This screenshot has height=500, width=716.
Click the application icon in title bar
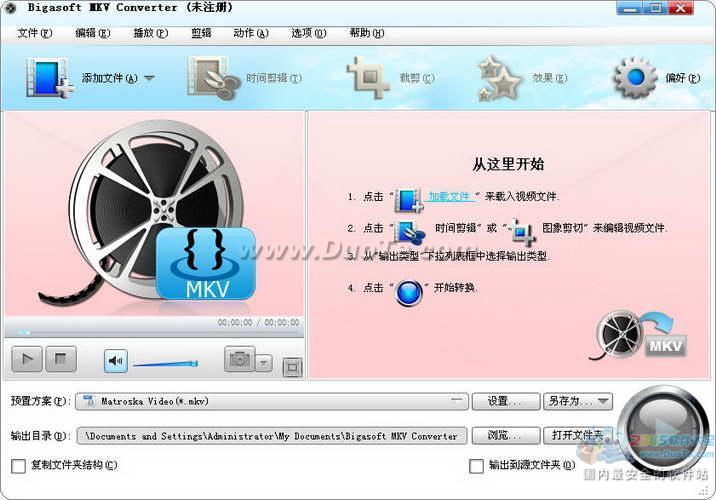coord(10,8)
